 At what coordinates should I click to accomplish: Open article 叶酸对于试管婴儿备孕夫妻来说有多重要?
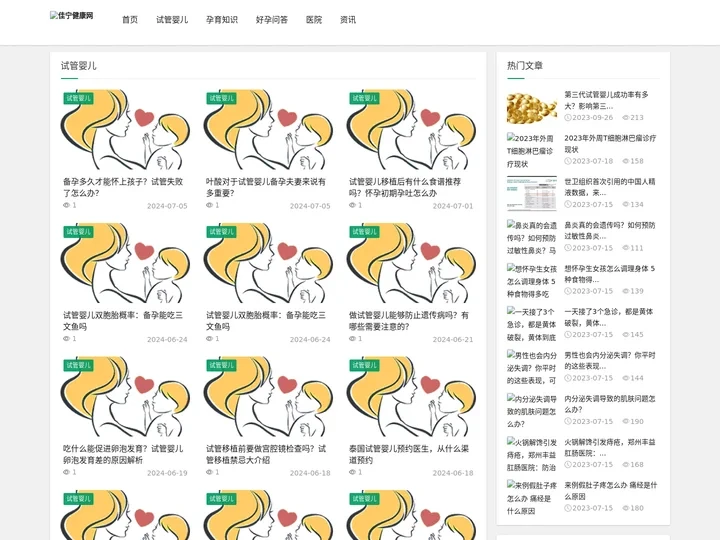[x=266, y=187]
